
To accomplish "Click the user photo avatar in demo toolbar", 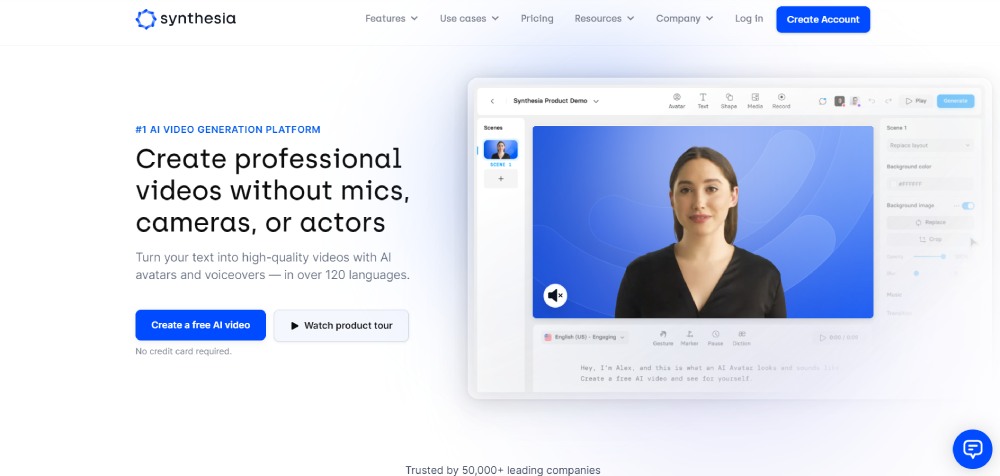I will click(x=855, y=101).
